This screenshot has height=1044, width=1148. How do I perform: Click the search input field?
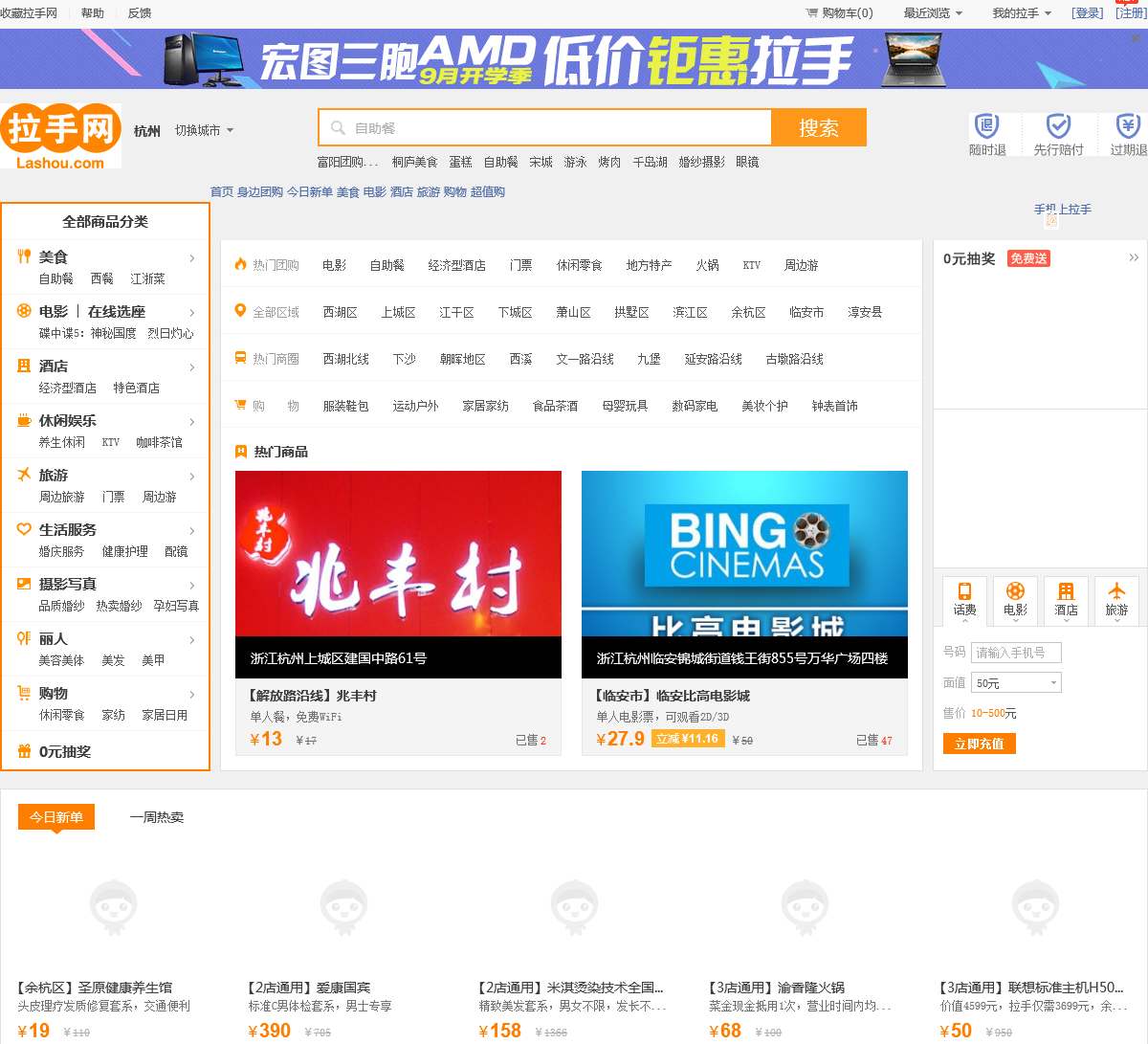point(545,127)
